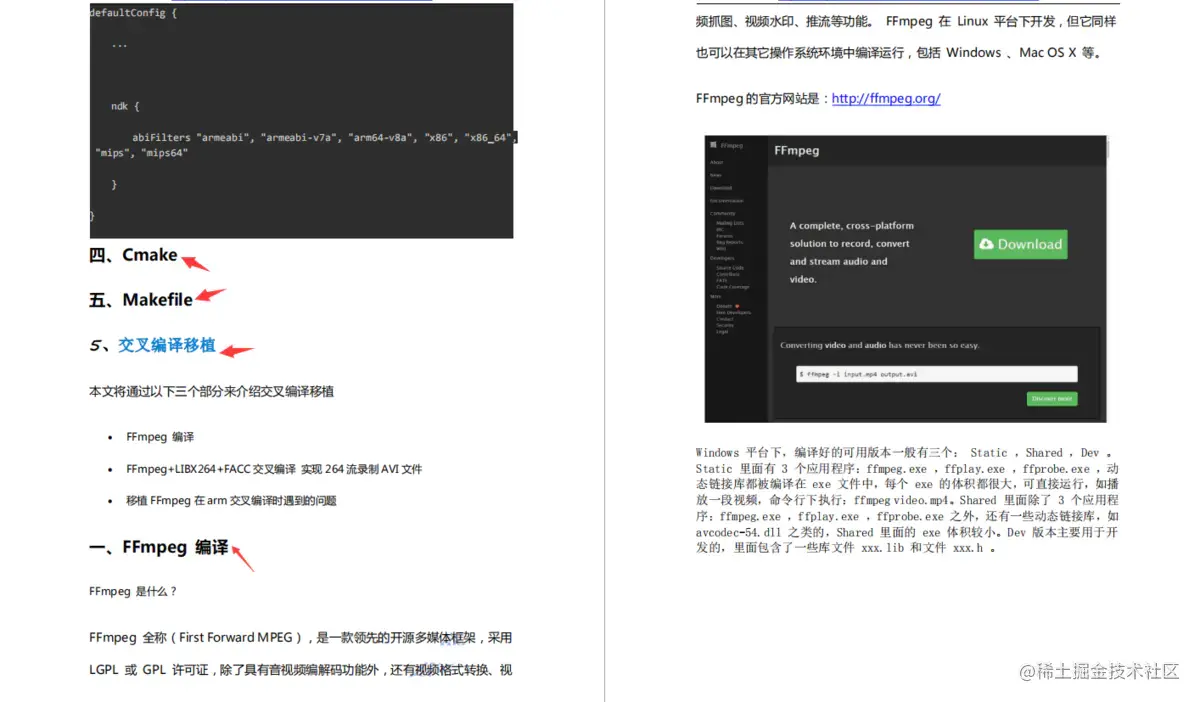The width and height of the screenshot is (1200, 702).
Task: Click bullet '移植 FFmpeg 在 arm 交叉编译时遇到的问题'
Action: tap(231, 501)
